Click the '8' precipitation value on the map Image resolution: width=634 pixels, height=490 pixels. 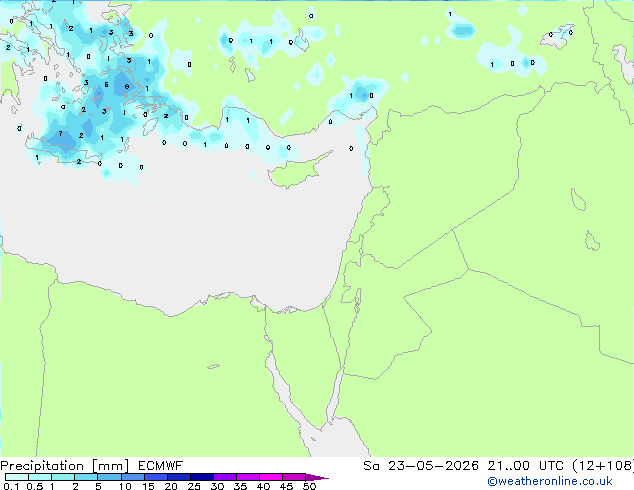click(x=127, y=87)
